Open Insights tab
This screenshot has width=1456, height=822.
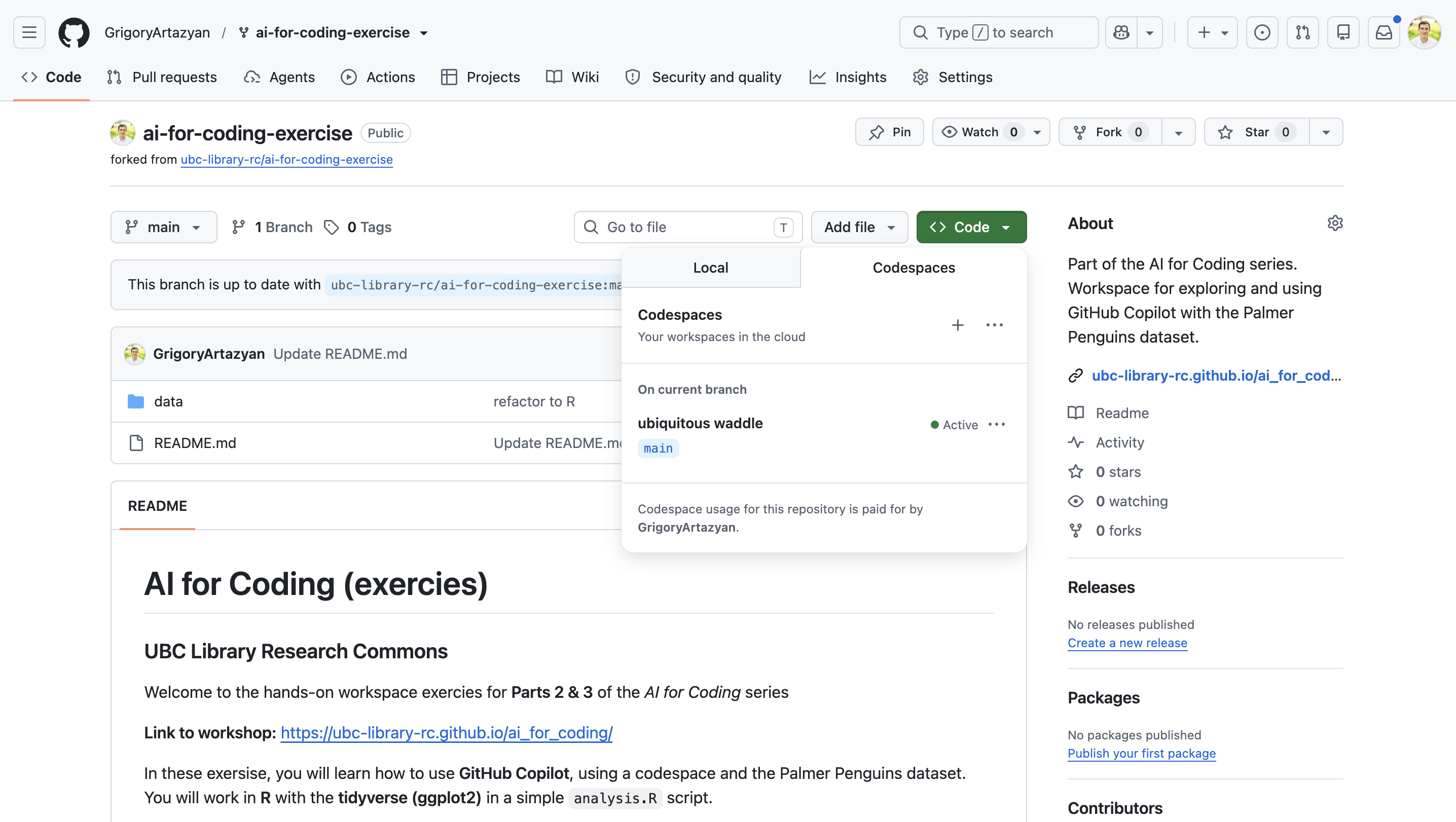848,77
